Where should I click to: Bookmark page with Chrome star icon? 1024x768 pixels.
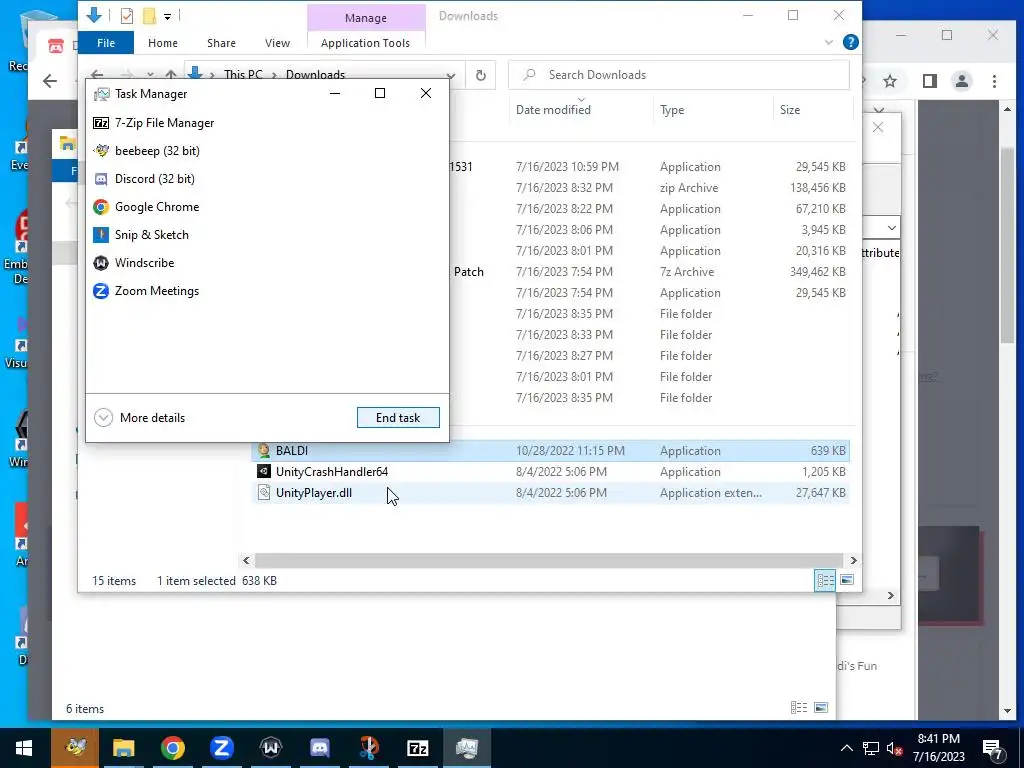click(x=889, y=81)
